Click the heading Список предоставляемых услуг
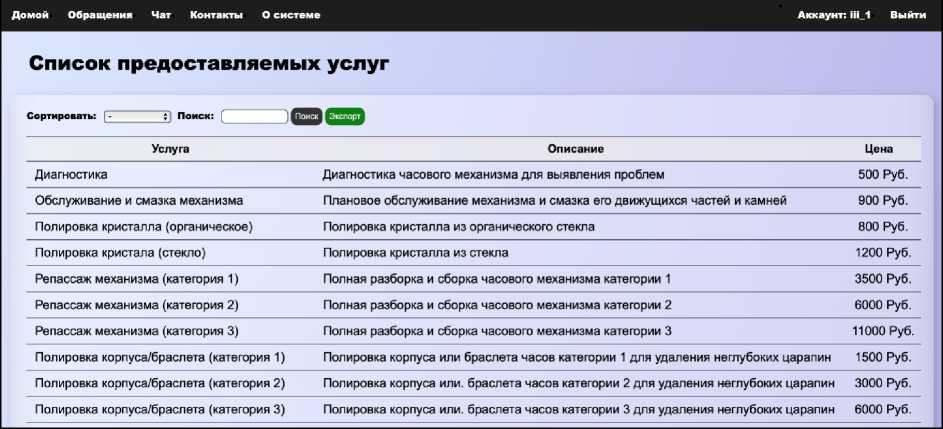 coord(209,64)
